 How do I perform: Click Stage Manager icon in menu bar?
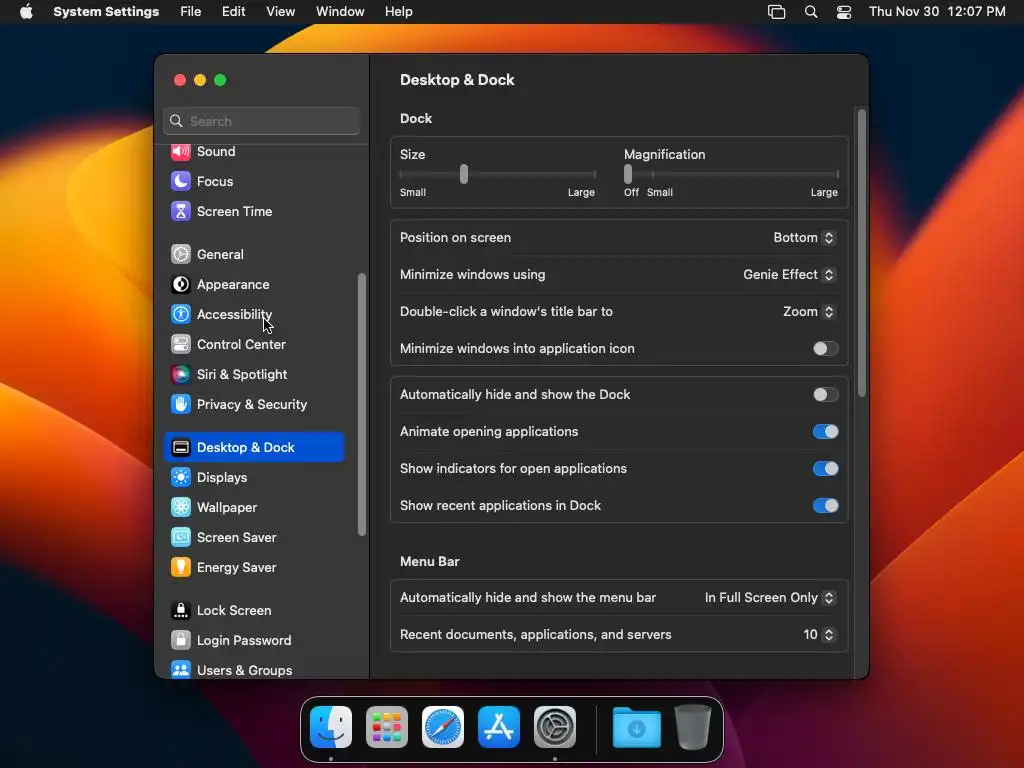(776, 12)
